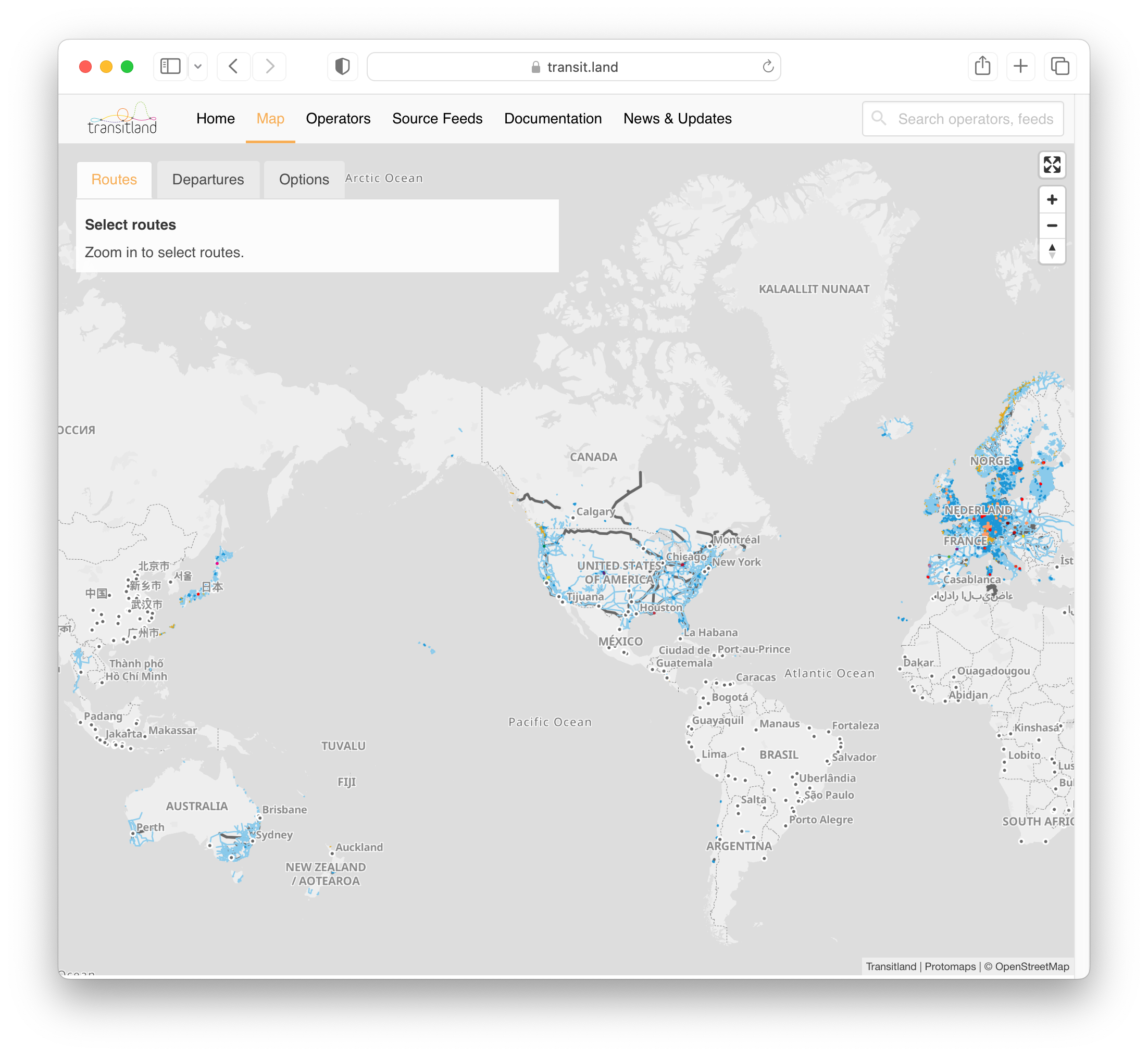Reset map bearing to north
This screenshot has height=1056, width=1148.
point(1052,251)
